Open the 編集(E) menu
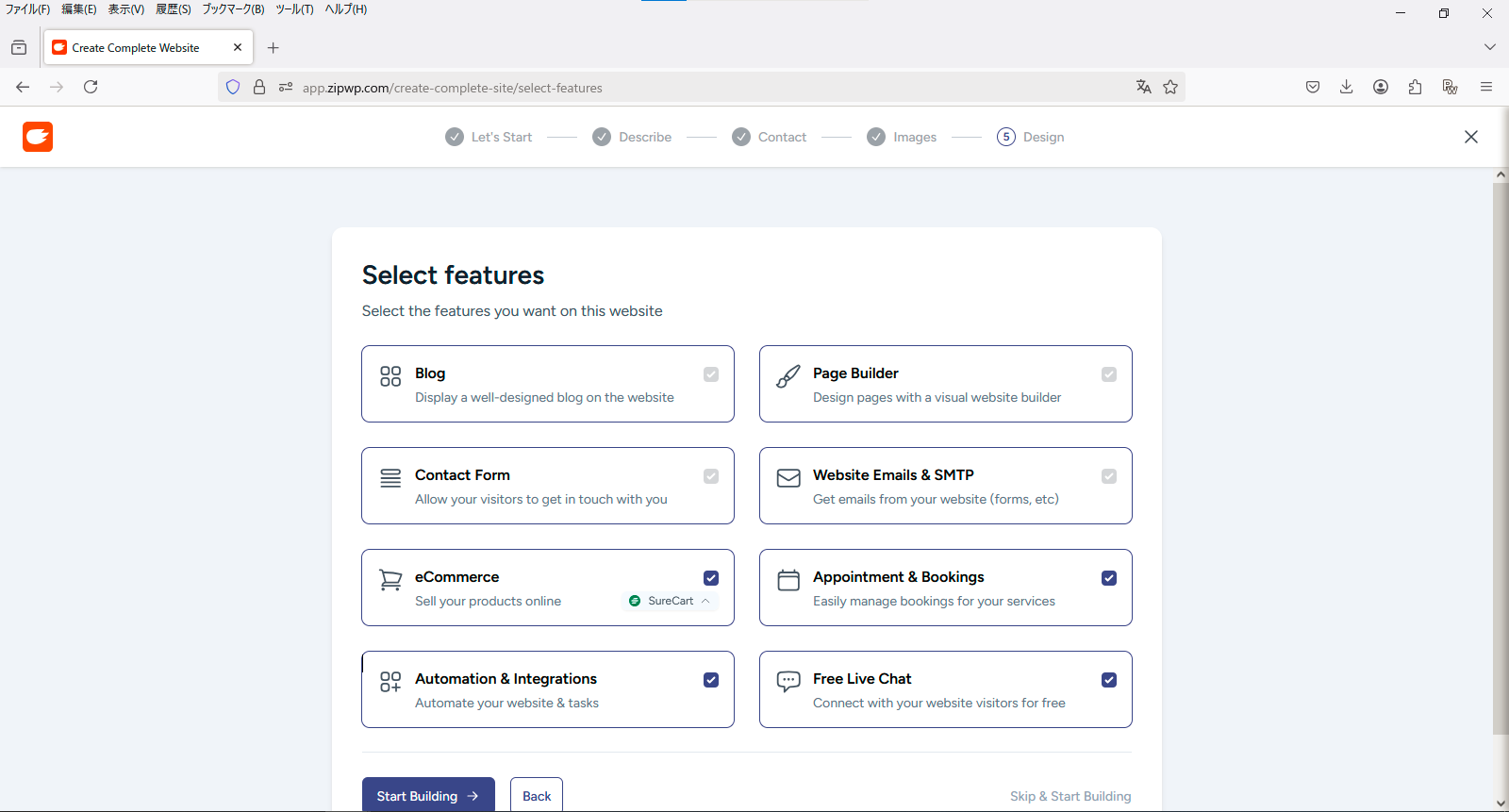Viewport: 1509px width, 812px height. tap(79, 9)
